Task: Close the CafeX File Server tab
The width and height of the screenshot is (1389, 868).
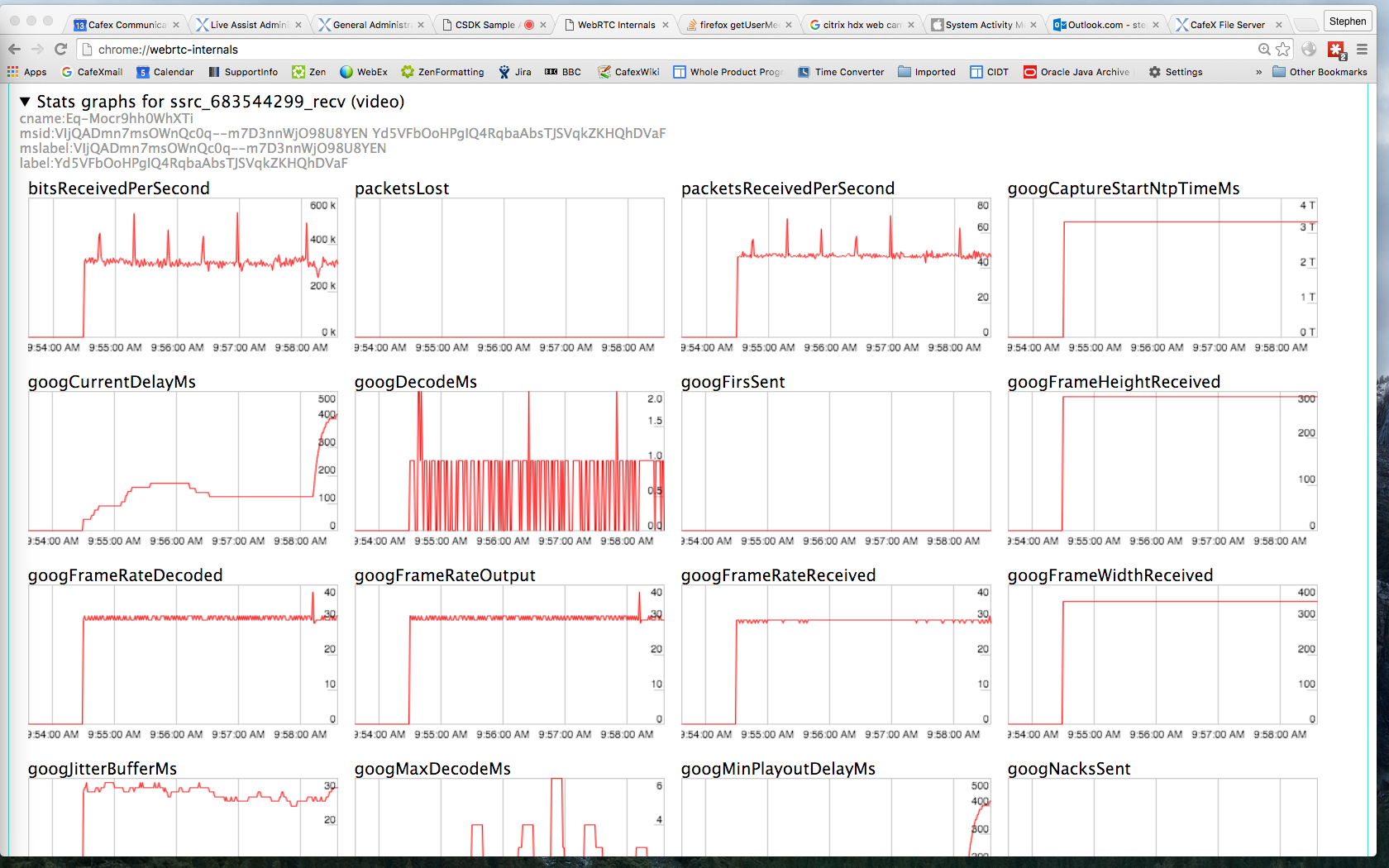Action: (1278, 25)
